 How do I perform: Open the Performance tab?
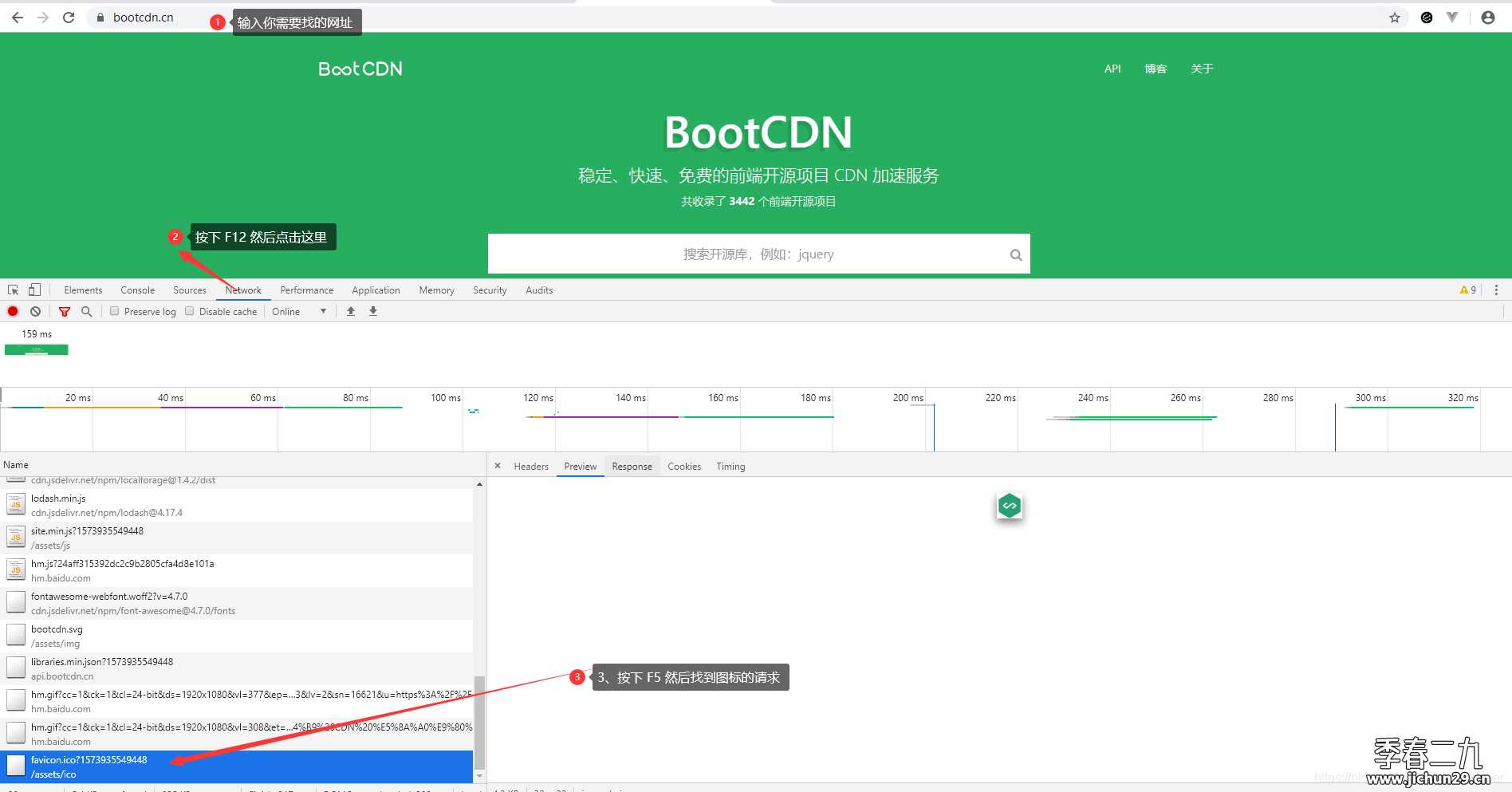[307, 290]
